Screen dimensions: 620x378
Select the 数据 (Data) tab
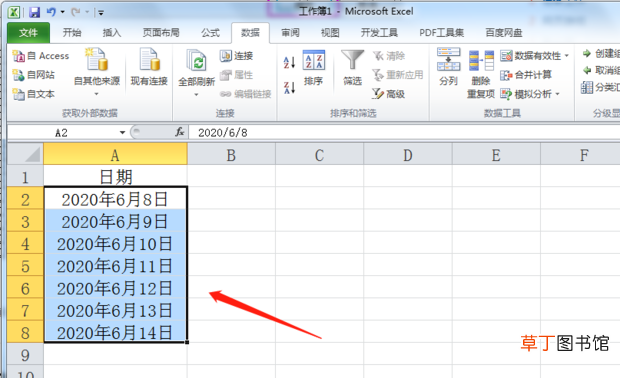point(250,33)
